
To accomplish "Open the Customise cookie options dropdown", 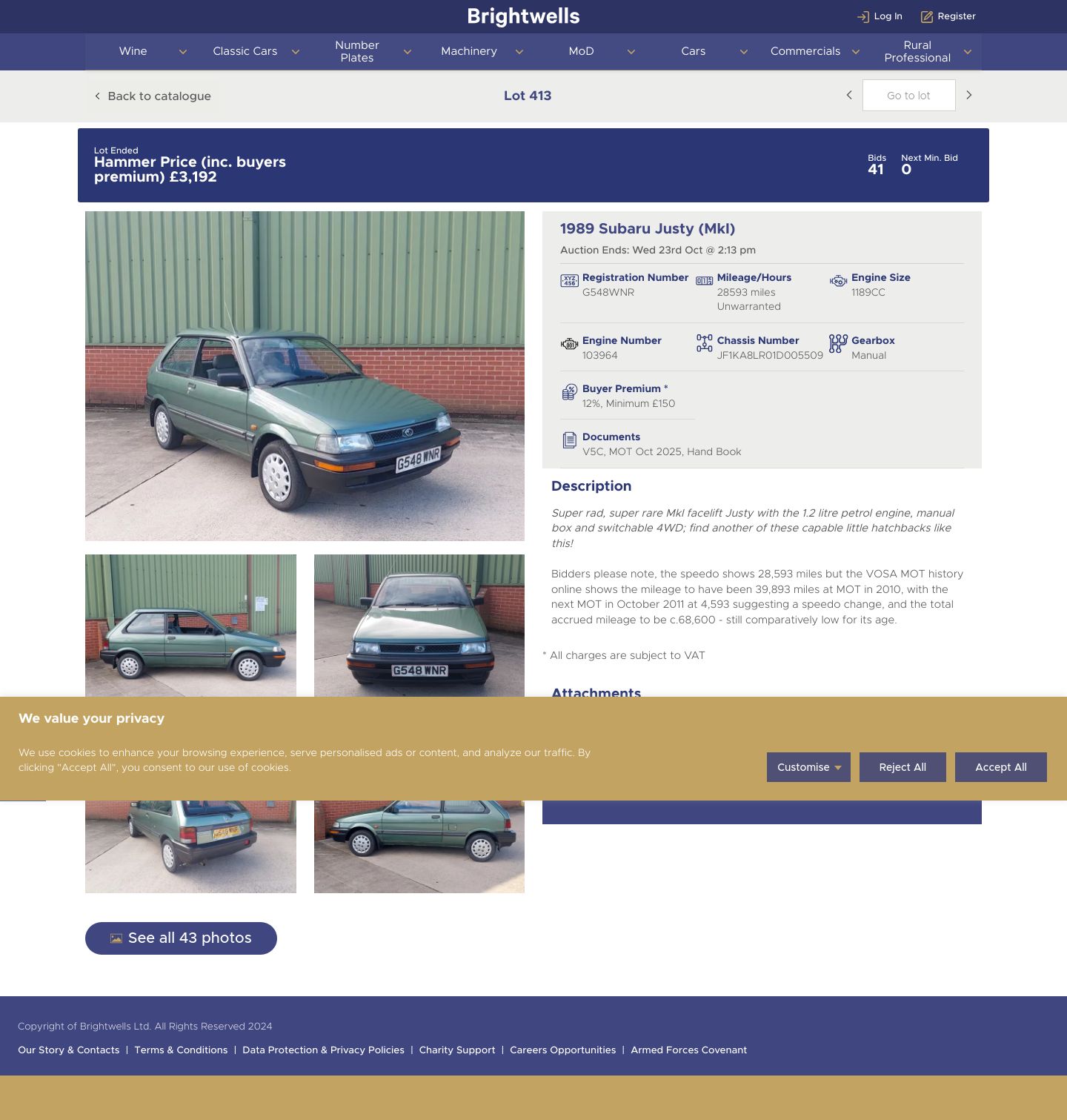I will click(x=808, y=767).
